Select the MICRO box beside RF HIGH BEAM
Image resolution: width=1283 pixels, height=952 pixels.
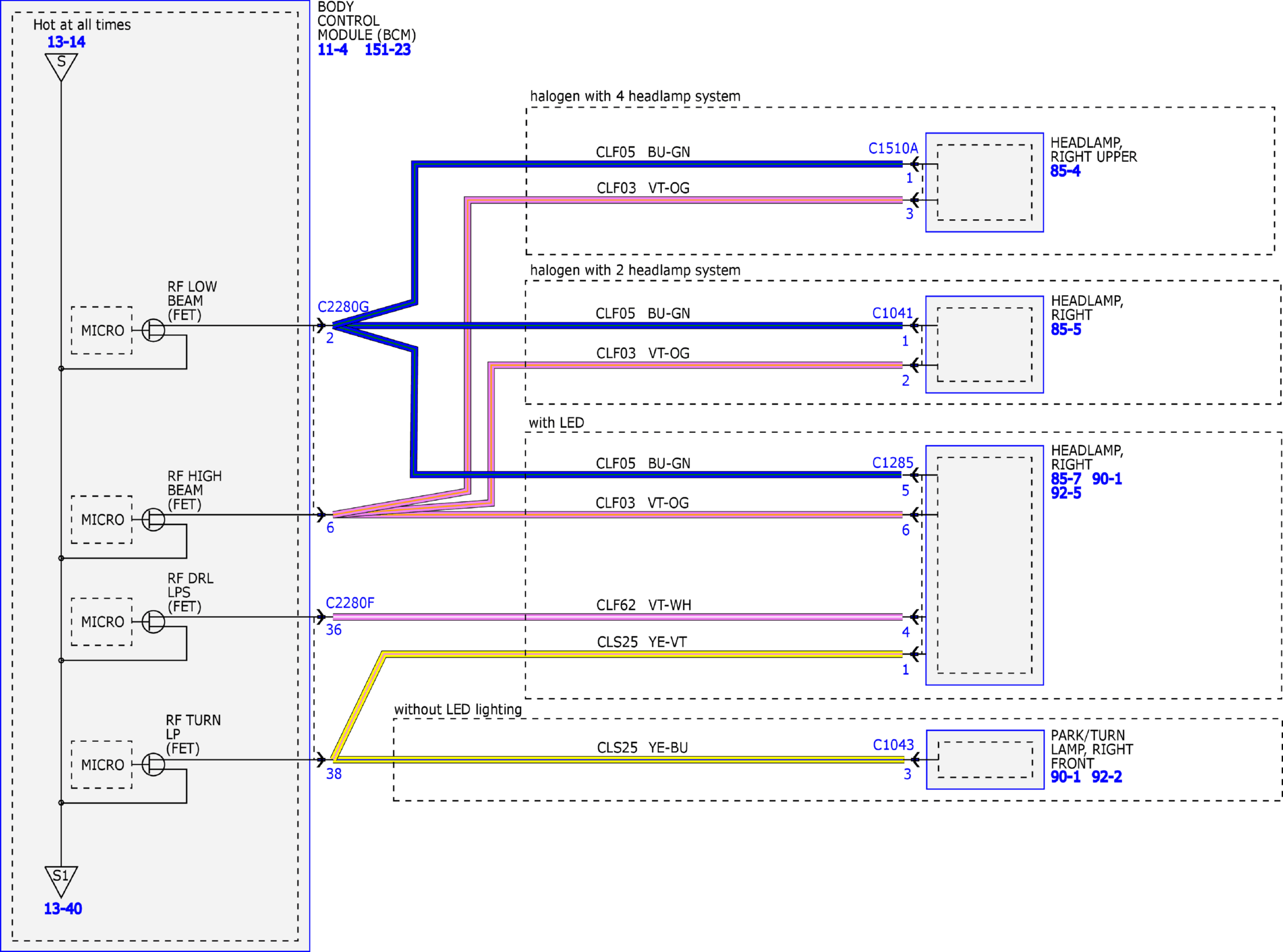click(102, 519)
